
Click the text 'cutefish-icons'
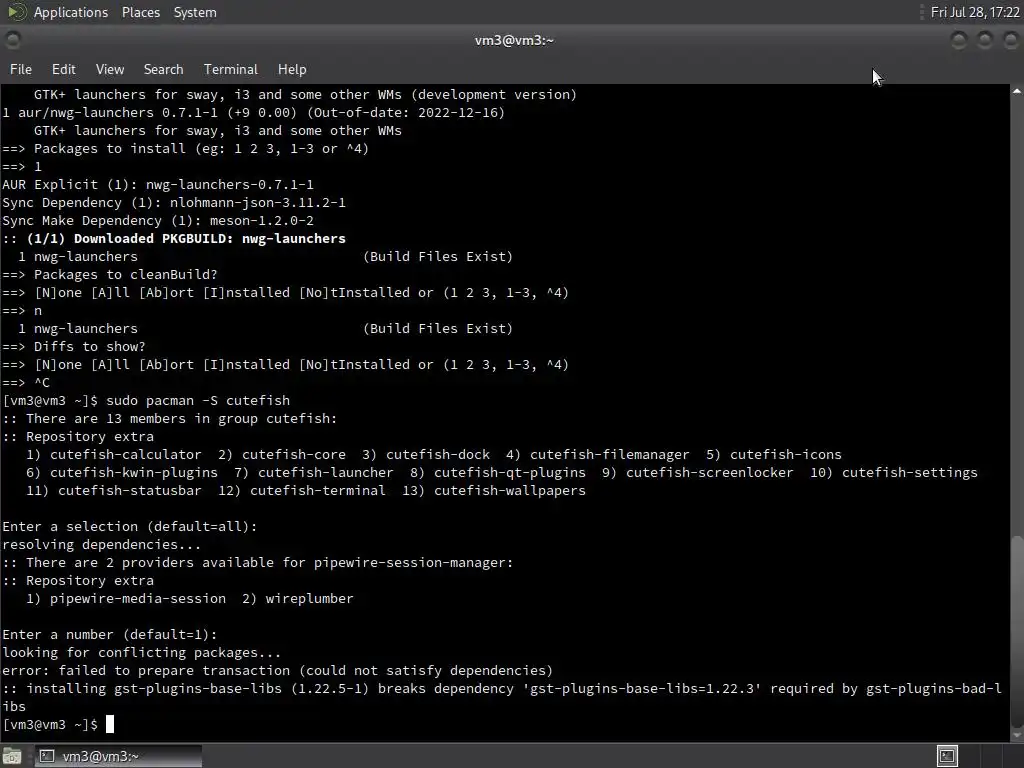click(x=786, y=455)
